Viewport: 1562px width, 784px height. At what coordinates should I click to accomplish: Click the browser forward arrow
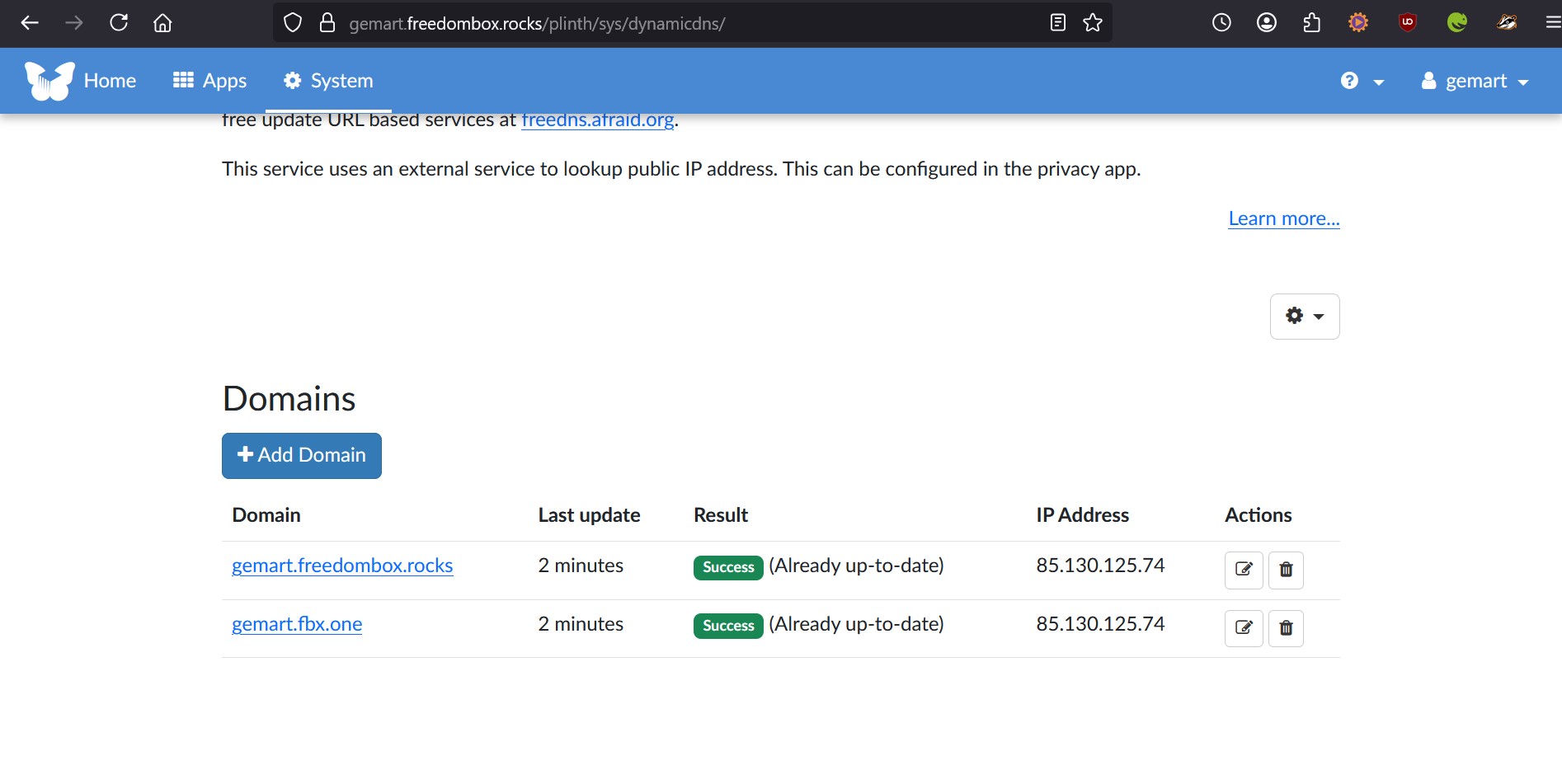coord(74,23)
